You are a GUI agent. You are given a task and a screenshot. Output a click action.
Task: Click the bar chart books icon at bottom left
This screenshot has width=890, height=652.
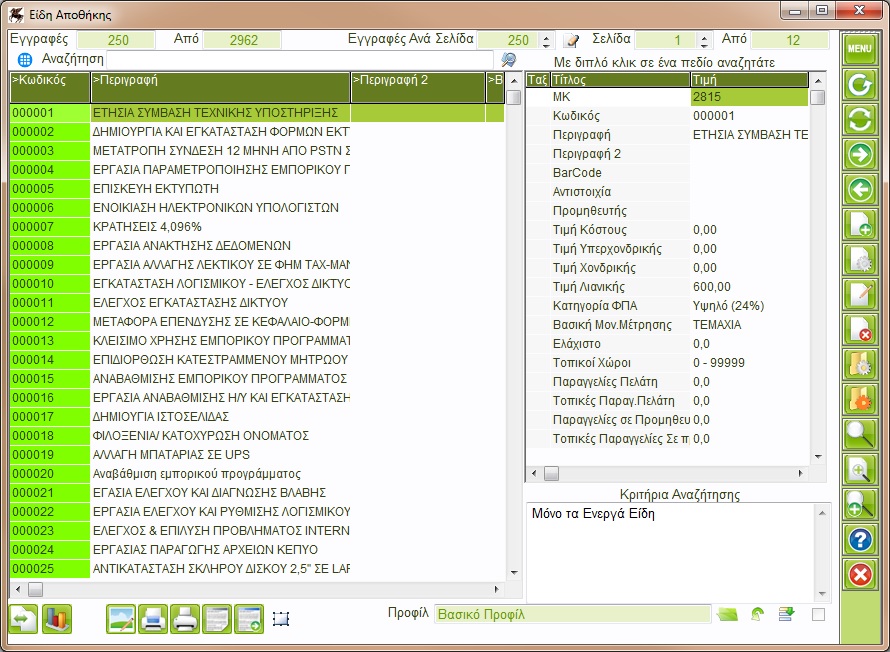(x=59, y=619)
